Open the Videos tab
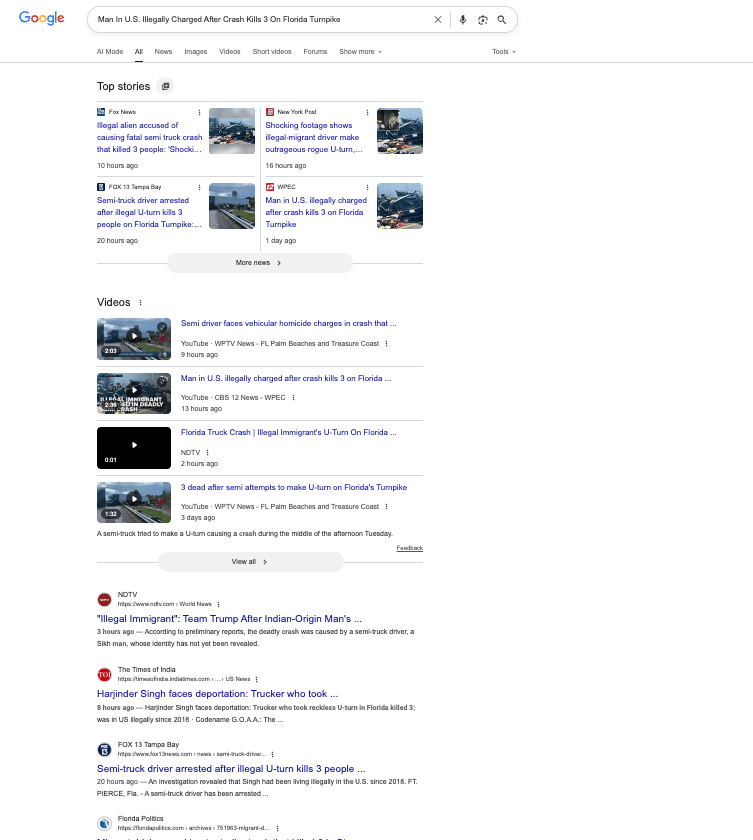This screenshot has height=840, width=753. (230, 51)
